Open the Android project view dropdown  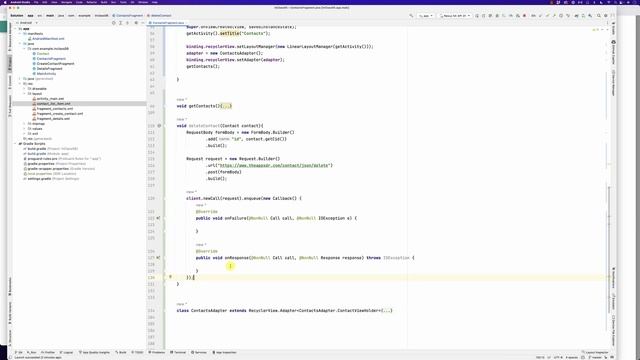tap(28, 23)
